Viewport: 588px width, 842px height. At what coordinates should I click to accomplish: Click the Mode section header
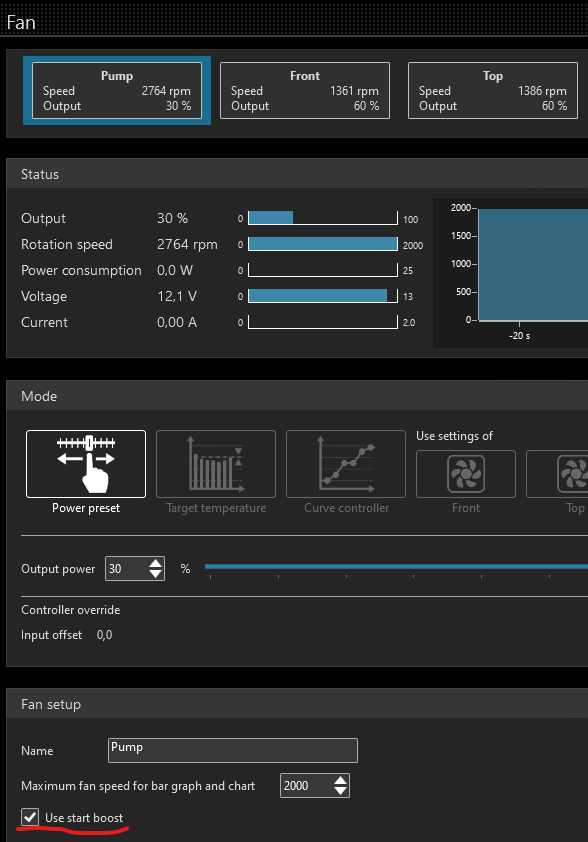(x=297, y=396)
